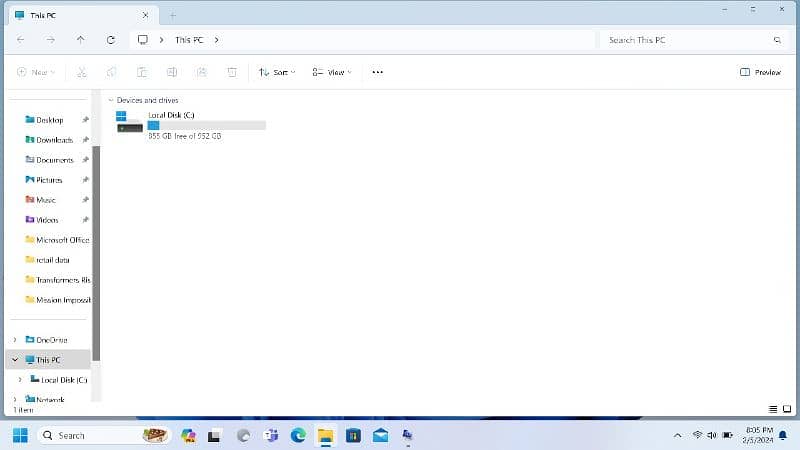Viewport: 800px width, 450px height.
Task: Click the Search This PC field
Action: coord(685,39)
